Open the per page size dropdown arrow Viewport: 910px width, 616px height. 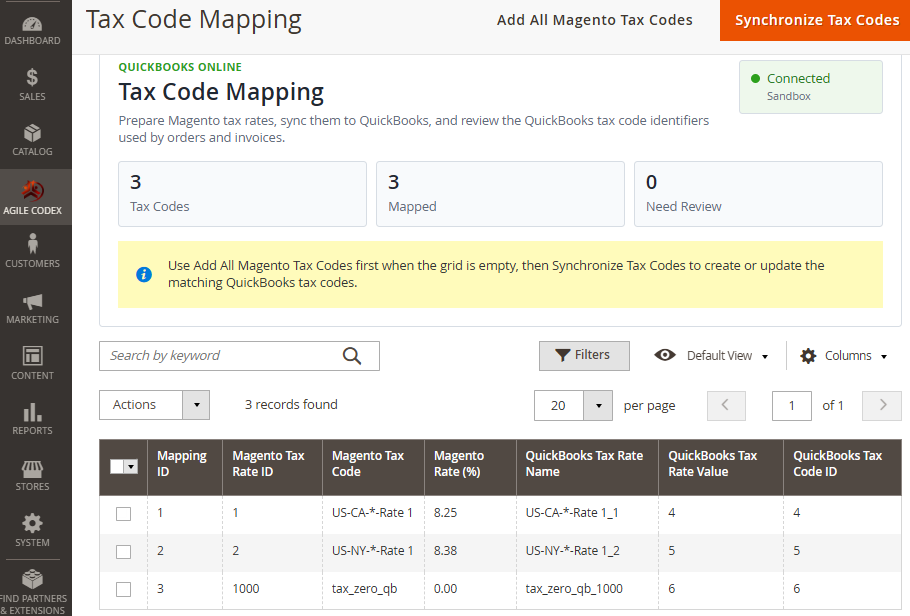(598, 405)
